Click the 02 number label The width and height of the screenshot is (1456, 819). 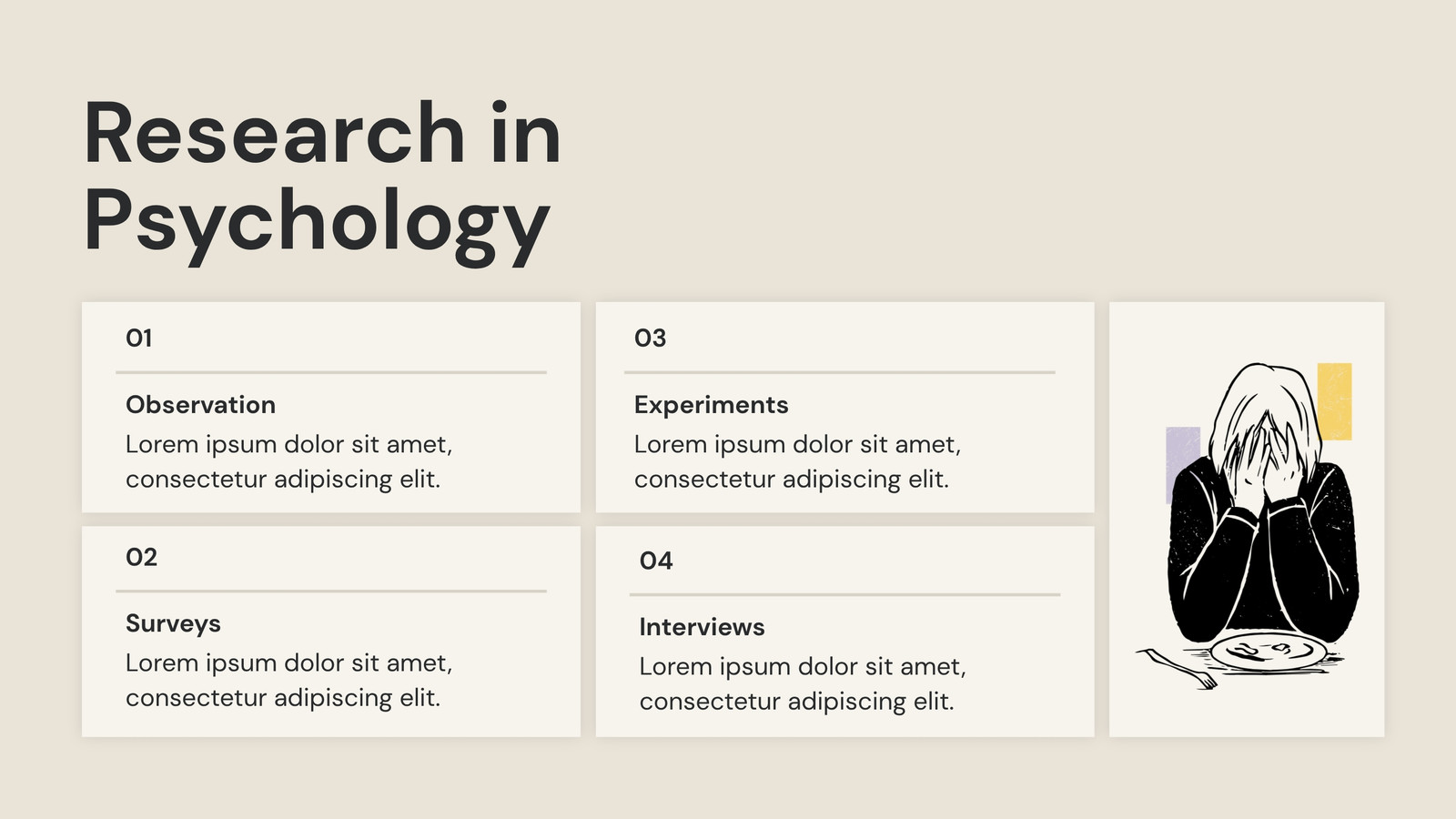coord(141,557)
